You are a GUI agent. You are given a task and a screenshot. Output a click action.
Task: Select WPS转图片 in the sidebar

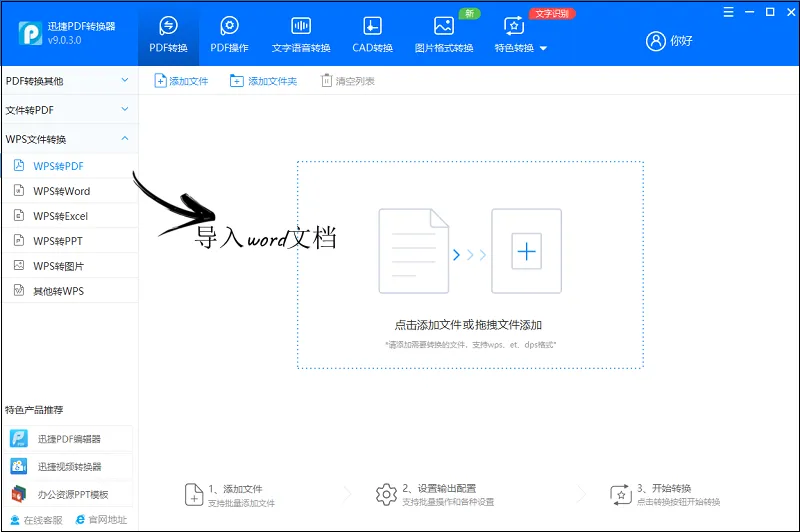[x=69, y=266]
